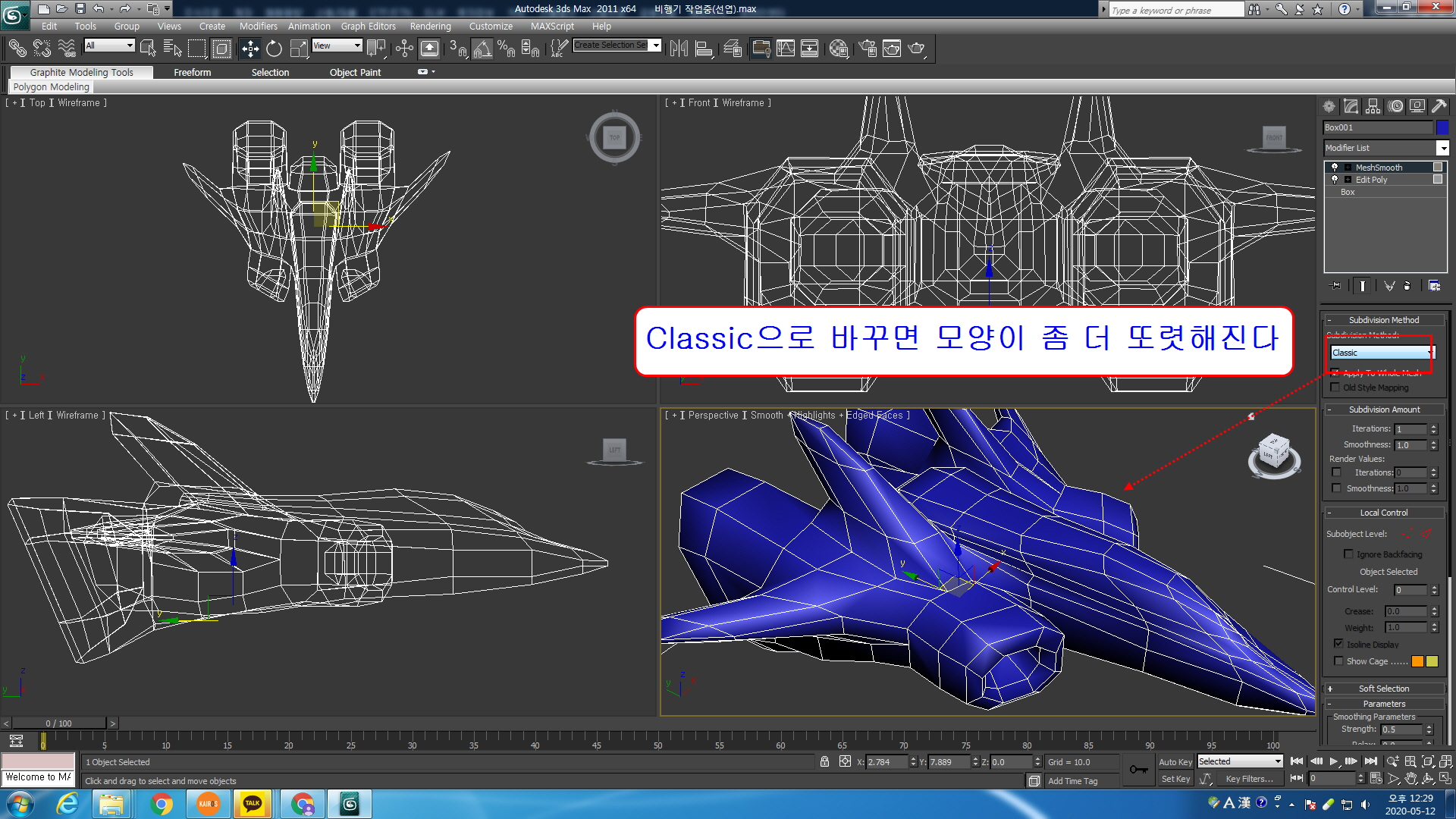Image resolution: width=1456 pixels, height=819 pixels.
Task: Open the Modifier List dropdown
Action: (x=1442, y=148)
